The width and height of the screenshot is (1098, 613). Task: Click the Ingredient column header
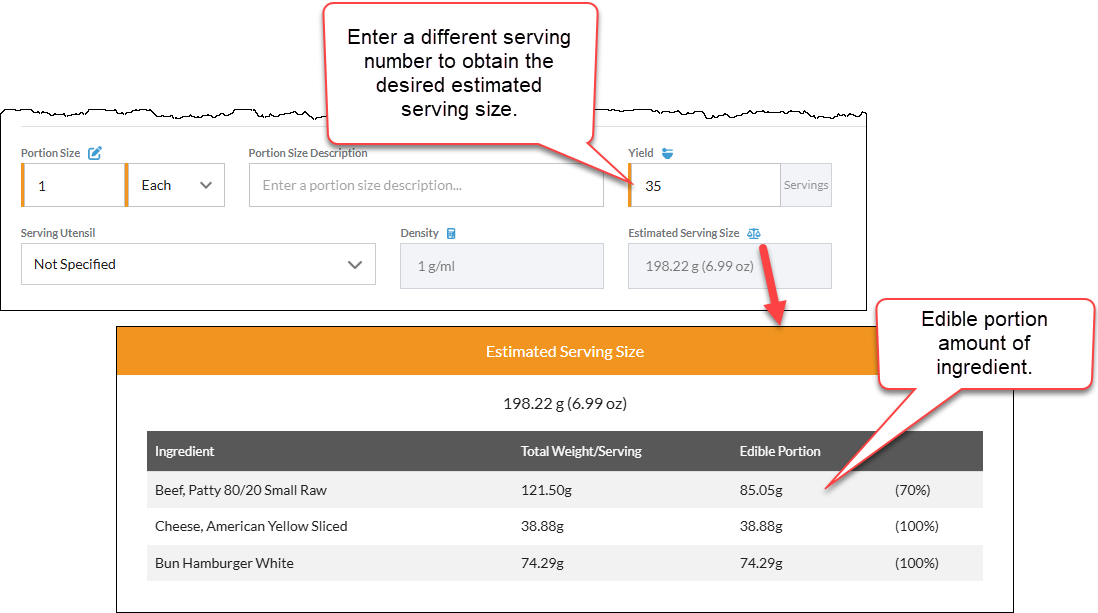184,451
